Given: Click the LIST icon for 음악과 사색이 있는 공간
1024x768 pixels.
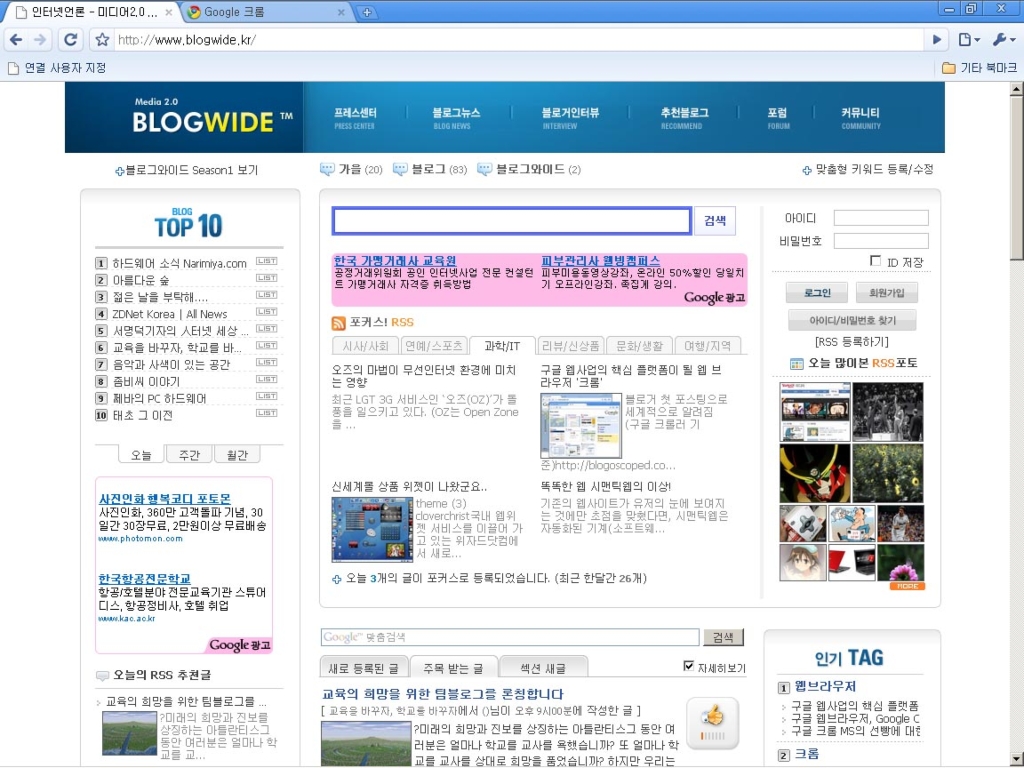Looking at the screenshot, I should [x=266, y=362].
